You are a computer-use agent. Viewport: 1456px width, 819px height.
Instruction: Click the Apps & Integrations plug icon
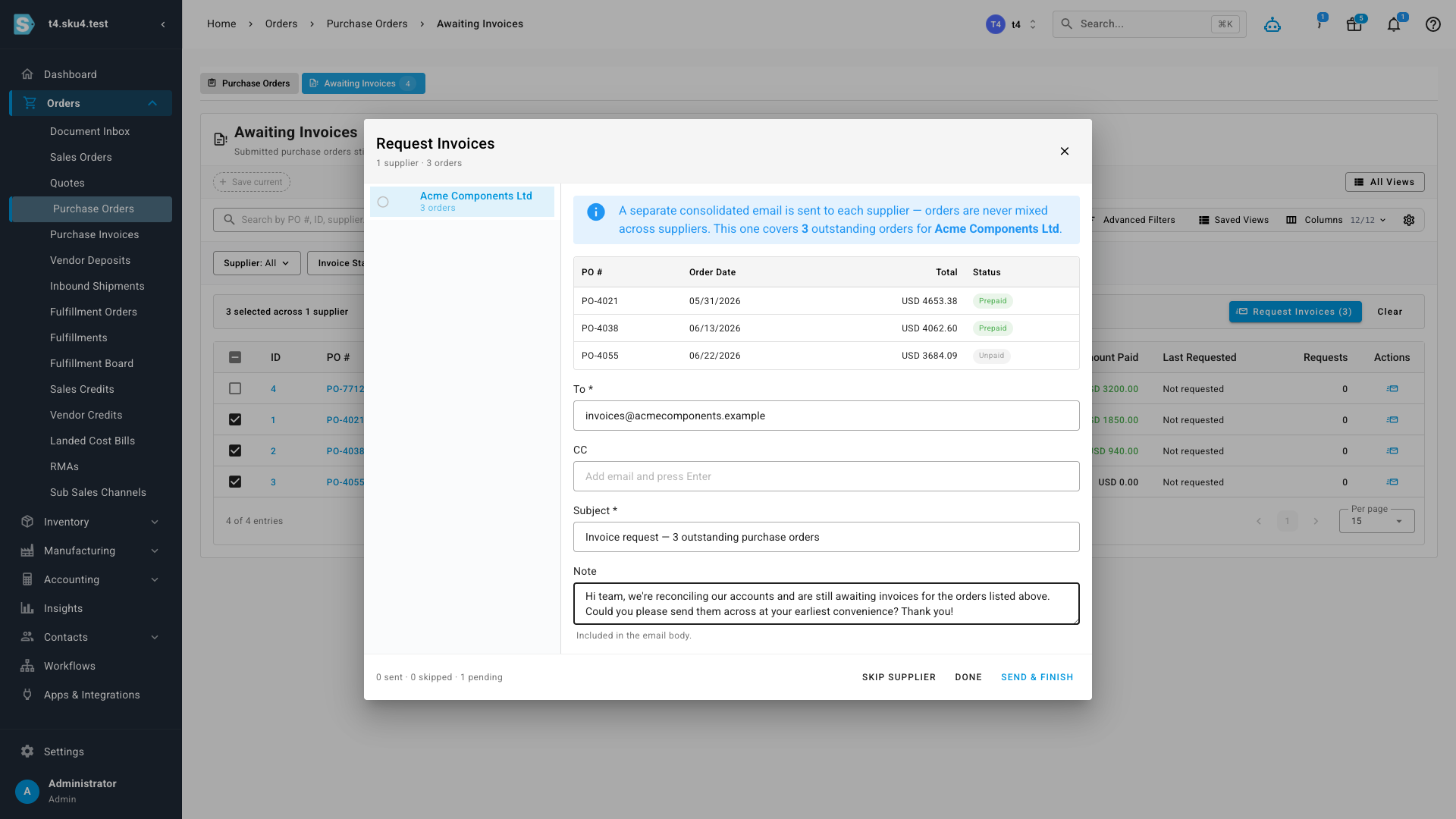pyautogui.click(x=27, y=695)
